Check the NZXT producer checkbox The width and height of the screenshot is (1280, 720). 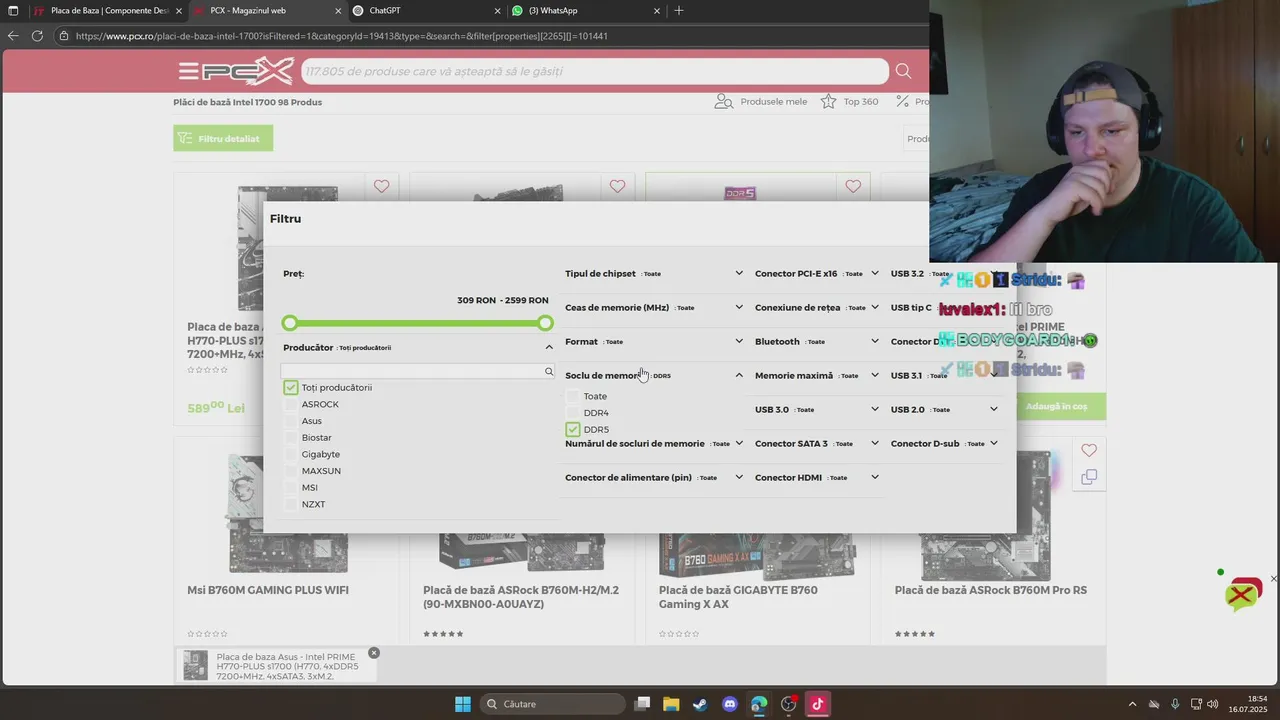[291, 504]
